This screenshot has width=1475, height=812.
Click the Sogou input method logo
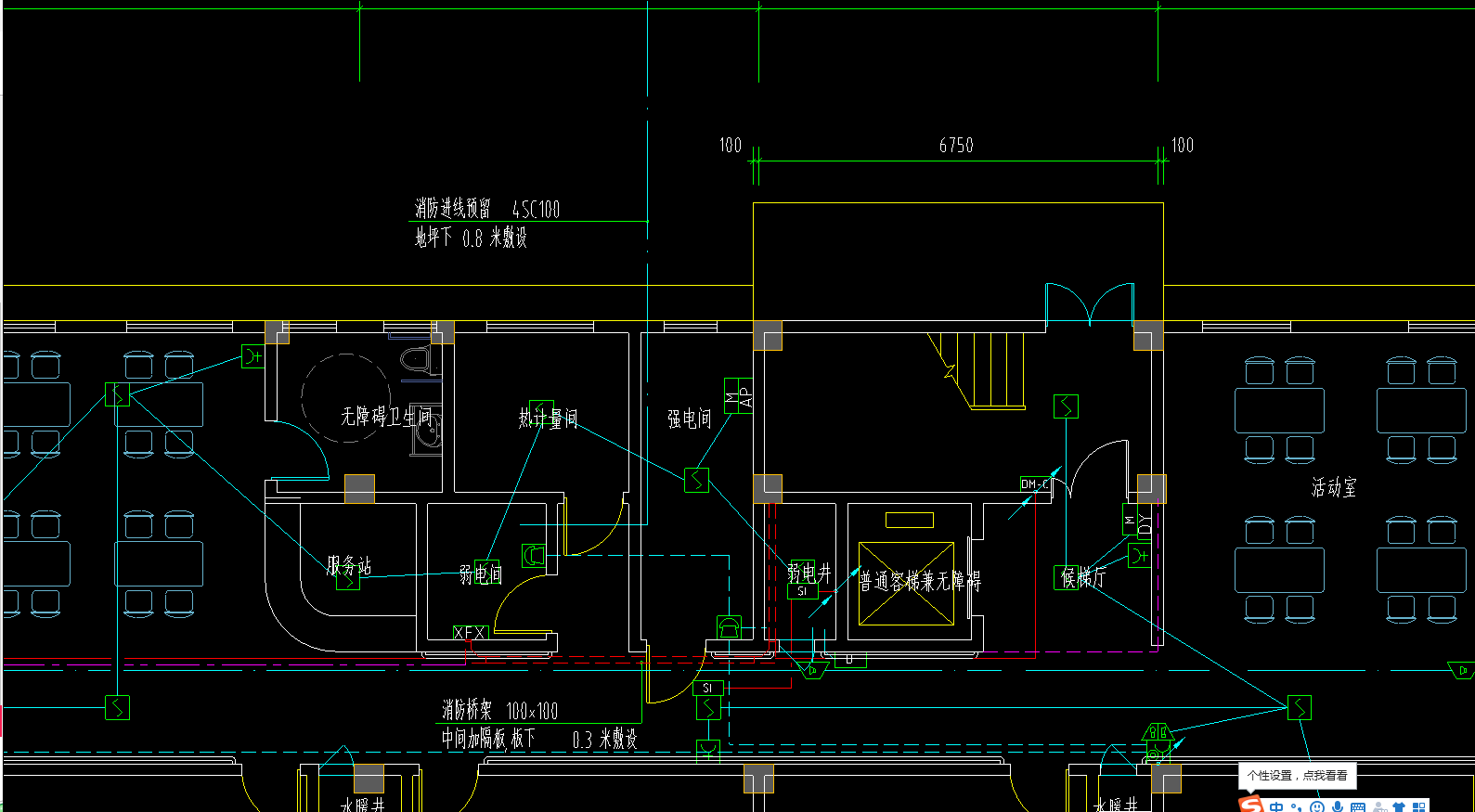(1251, 805)
